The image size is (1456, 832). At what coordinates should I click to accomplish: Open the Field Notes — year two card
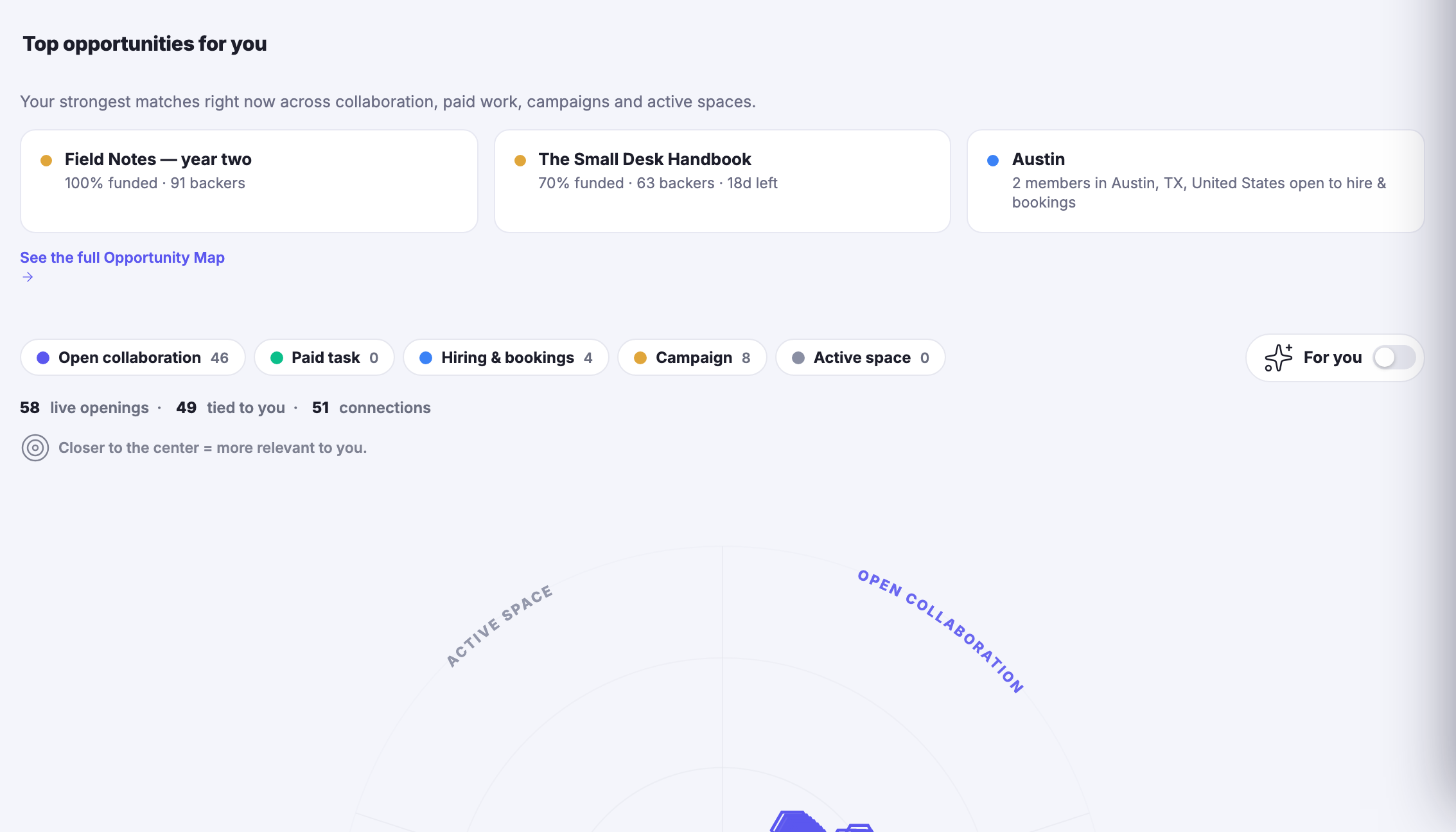(249, 181)
